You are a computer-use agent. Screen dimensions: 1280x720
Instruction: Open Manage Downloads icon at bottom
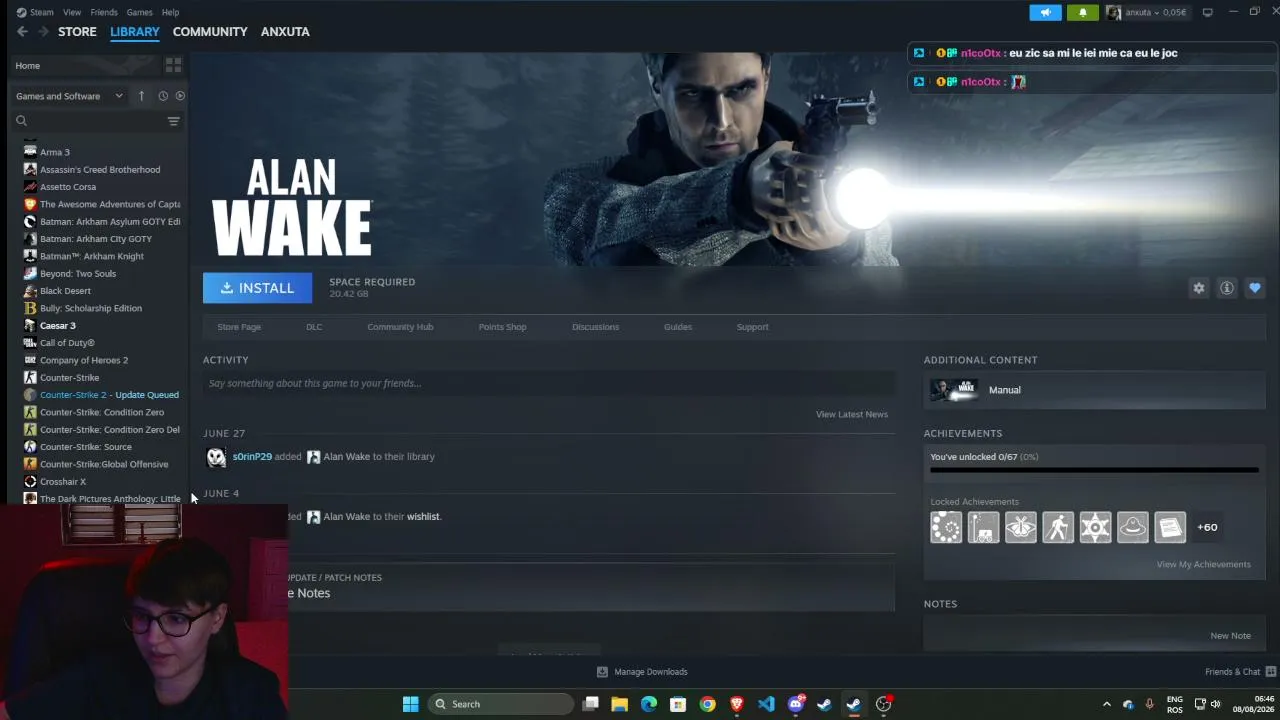(602, 672)
